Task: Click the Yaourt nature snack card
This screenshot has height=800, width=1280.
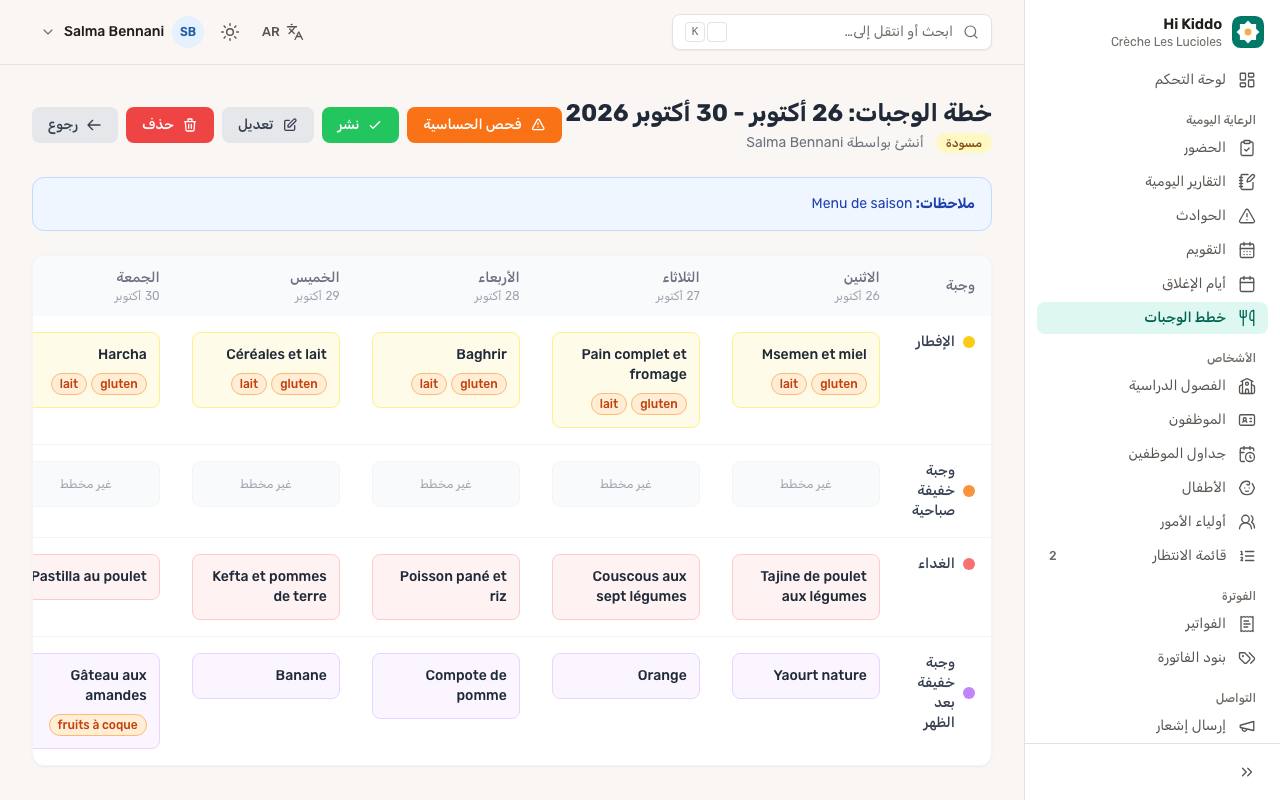Action: point(806,676)
